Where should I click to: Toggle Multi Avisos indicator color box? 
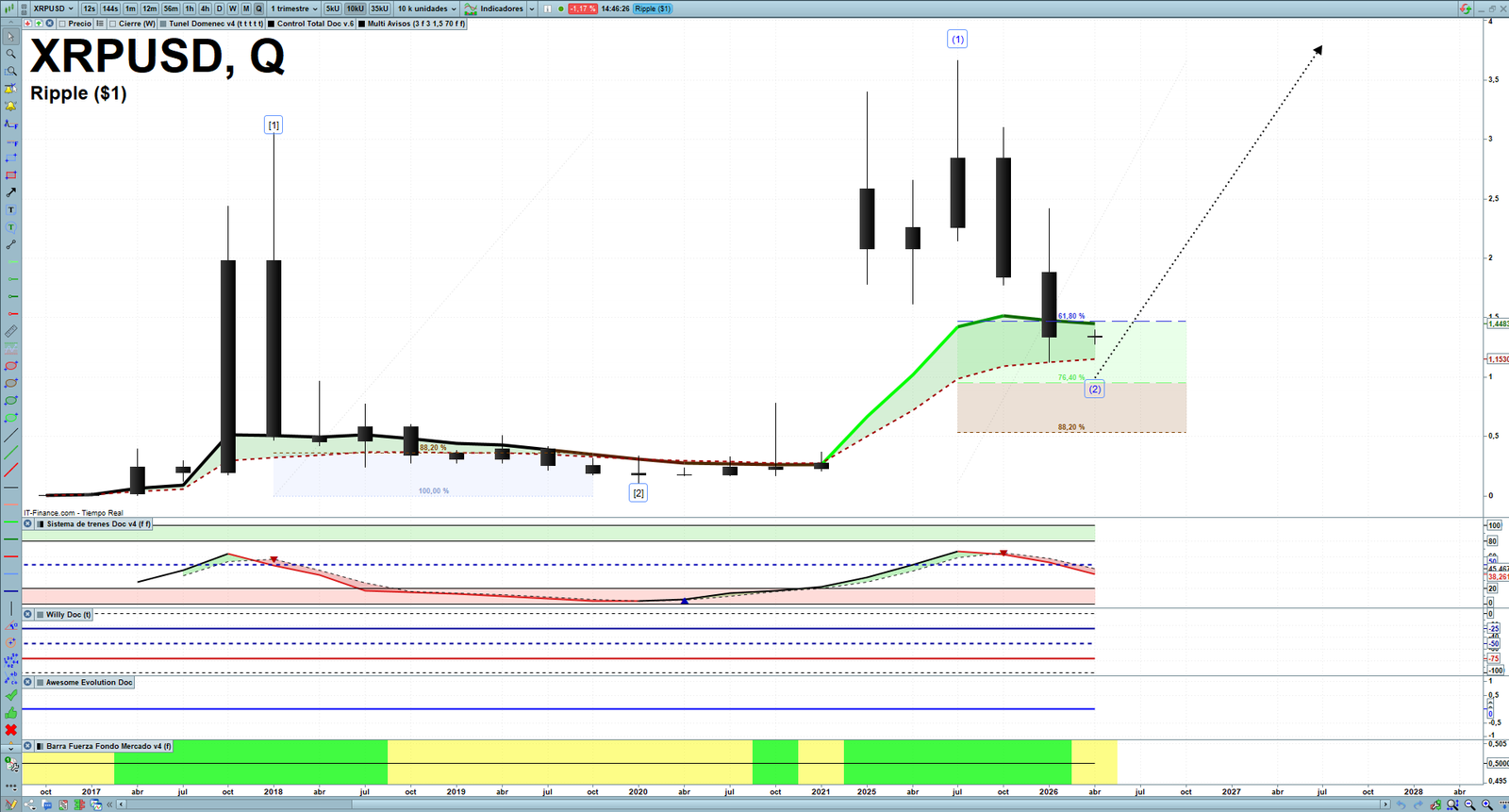tap(362, 24)
